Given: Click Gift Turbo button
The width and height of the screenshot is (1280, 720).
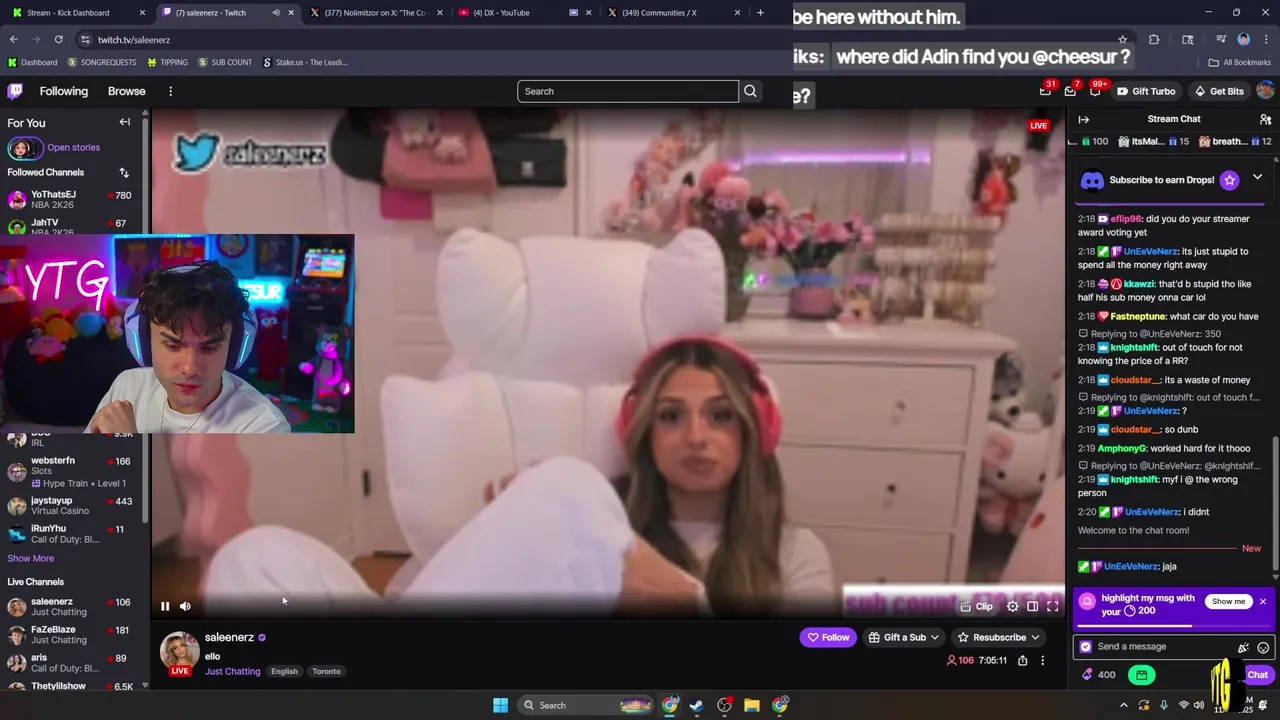Looking at the screenshot, I should (1146, 91).
